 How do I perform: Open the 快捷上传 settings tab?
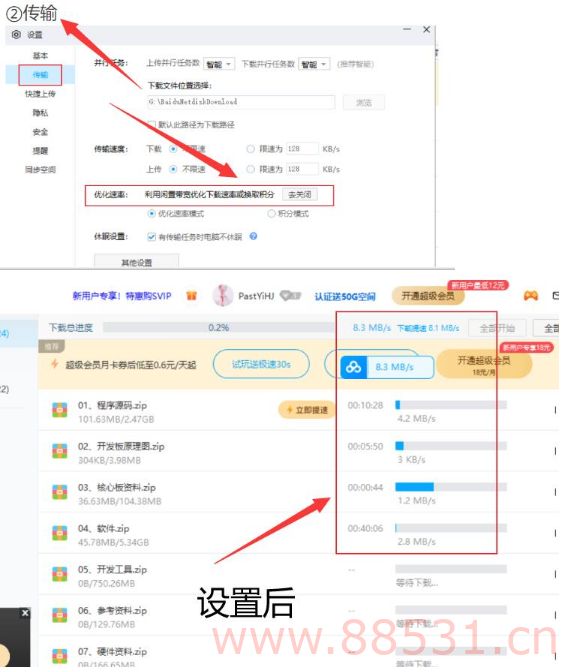click(x=40, y=94)
